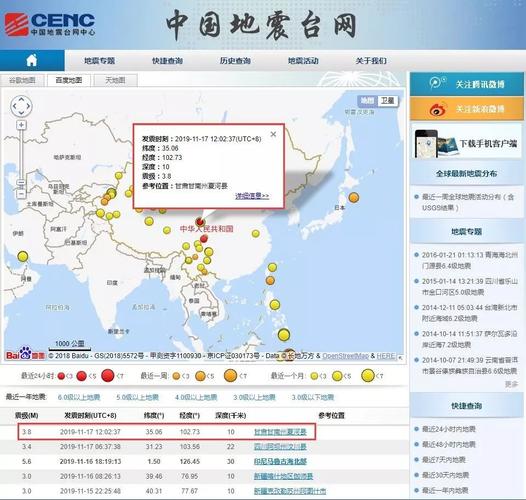Screen dimensions: 526x500
Task: Filter 3.0级以上地震 in past year
Action: coord(254,398)
